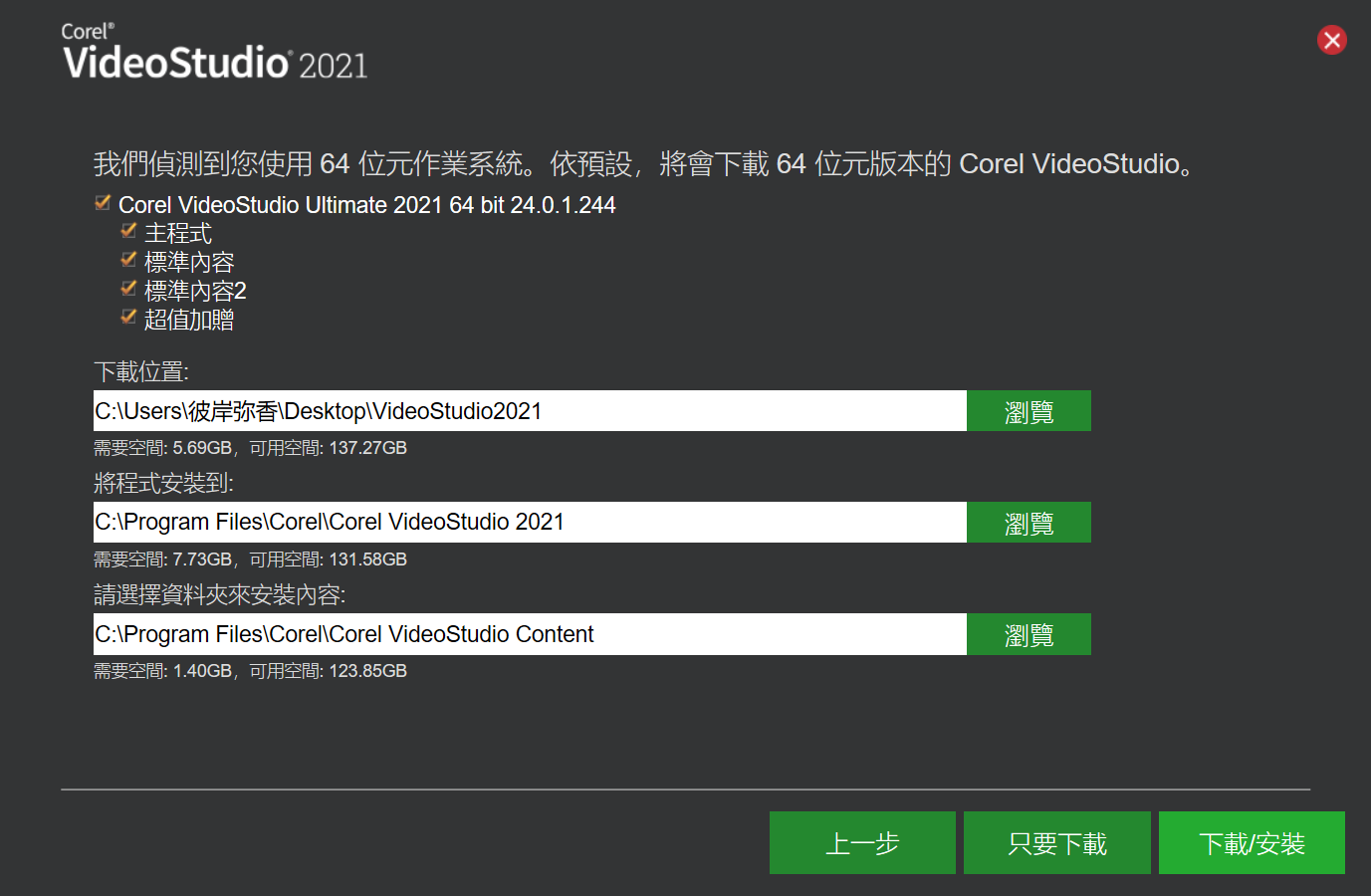This screenshot has width=1371, height=896.
Task: Click the 需要空間: 5.69GB space info
Action: 250,448
